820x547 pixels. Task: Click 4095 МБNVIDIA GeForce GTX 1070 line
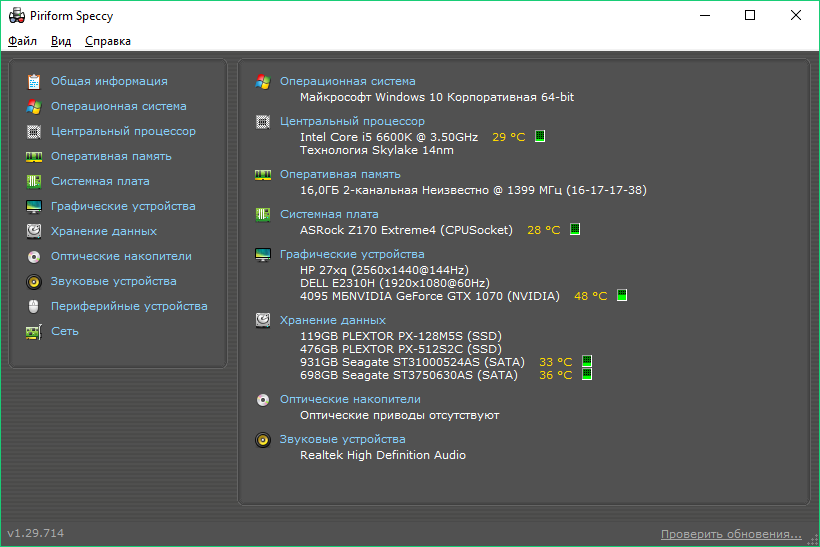click(x=430, y=296)
